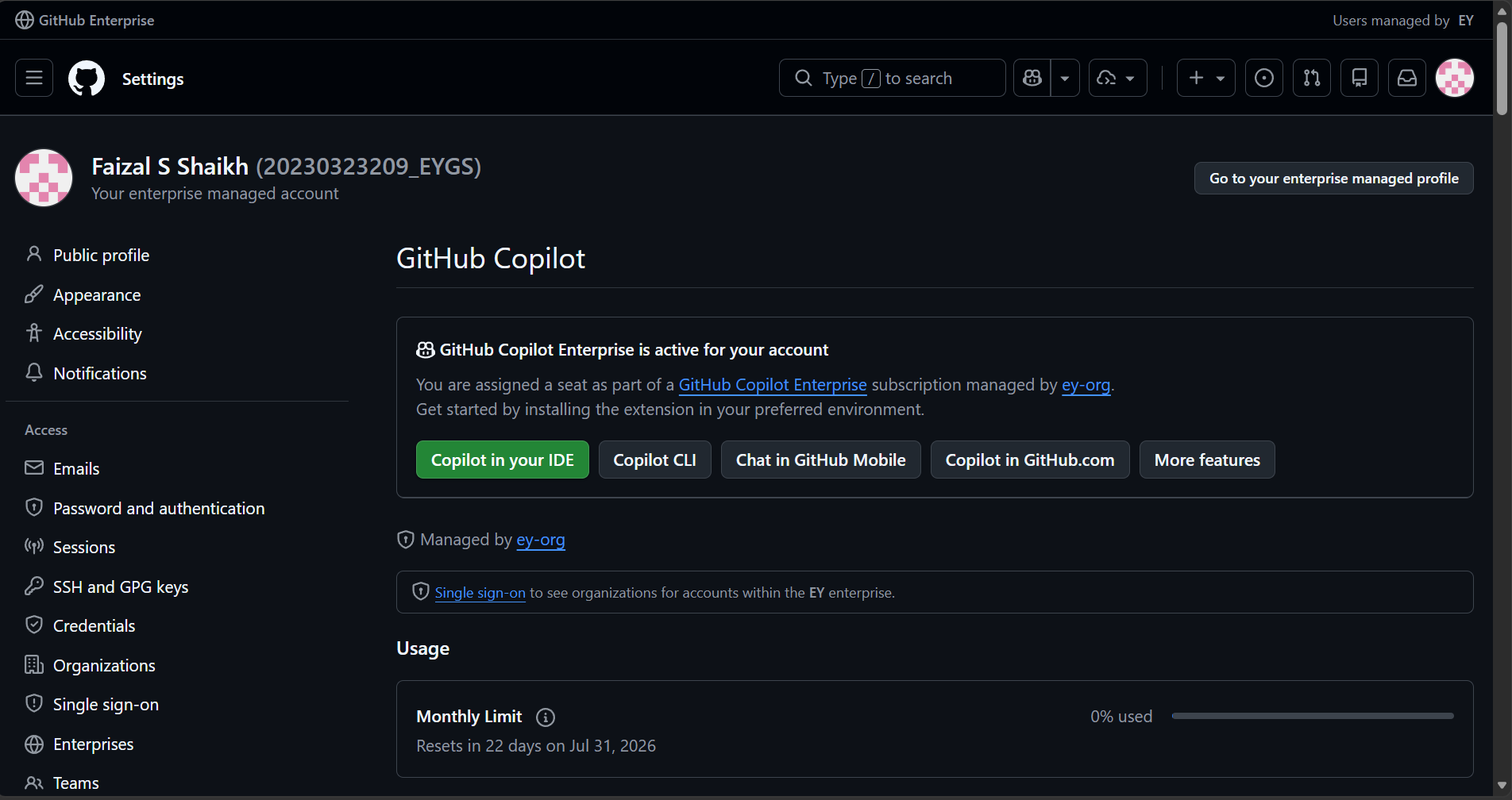Image resolution: width=1512 pixels, height=800 pixels.
Task: Open the agents cloud dropdown in header
Action: tap(1117, 78)
